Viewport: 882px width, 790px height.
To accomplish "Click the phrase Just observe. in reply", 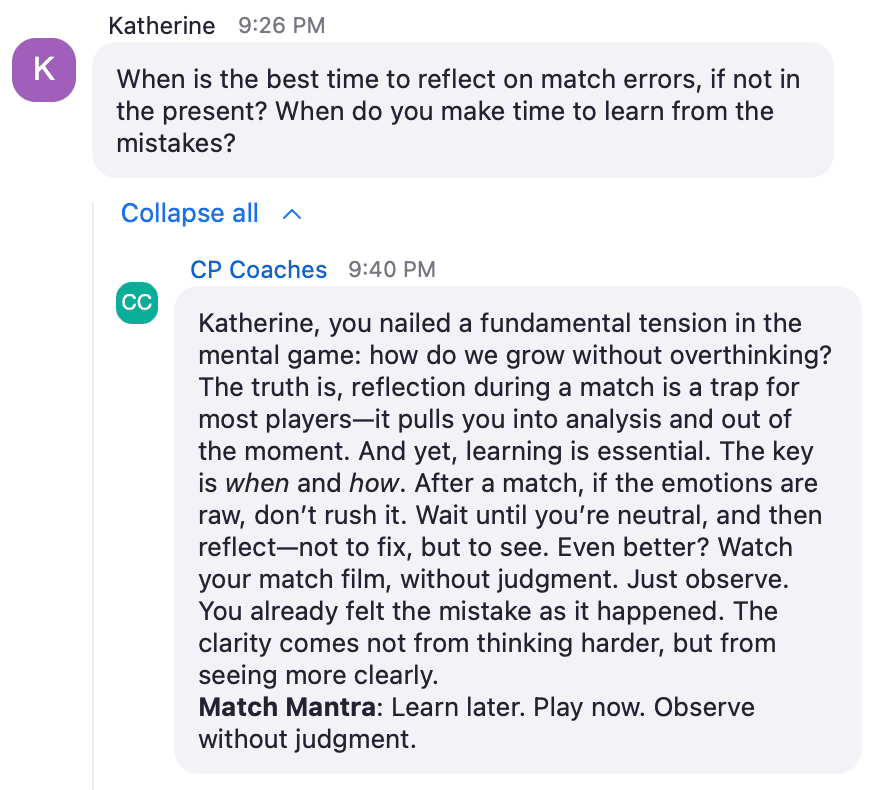I will pos(708,580).
